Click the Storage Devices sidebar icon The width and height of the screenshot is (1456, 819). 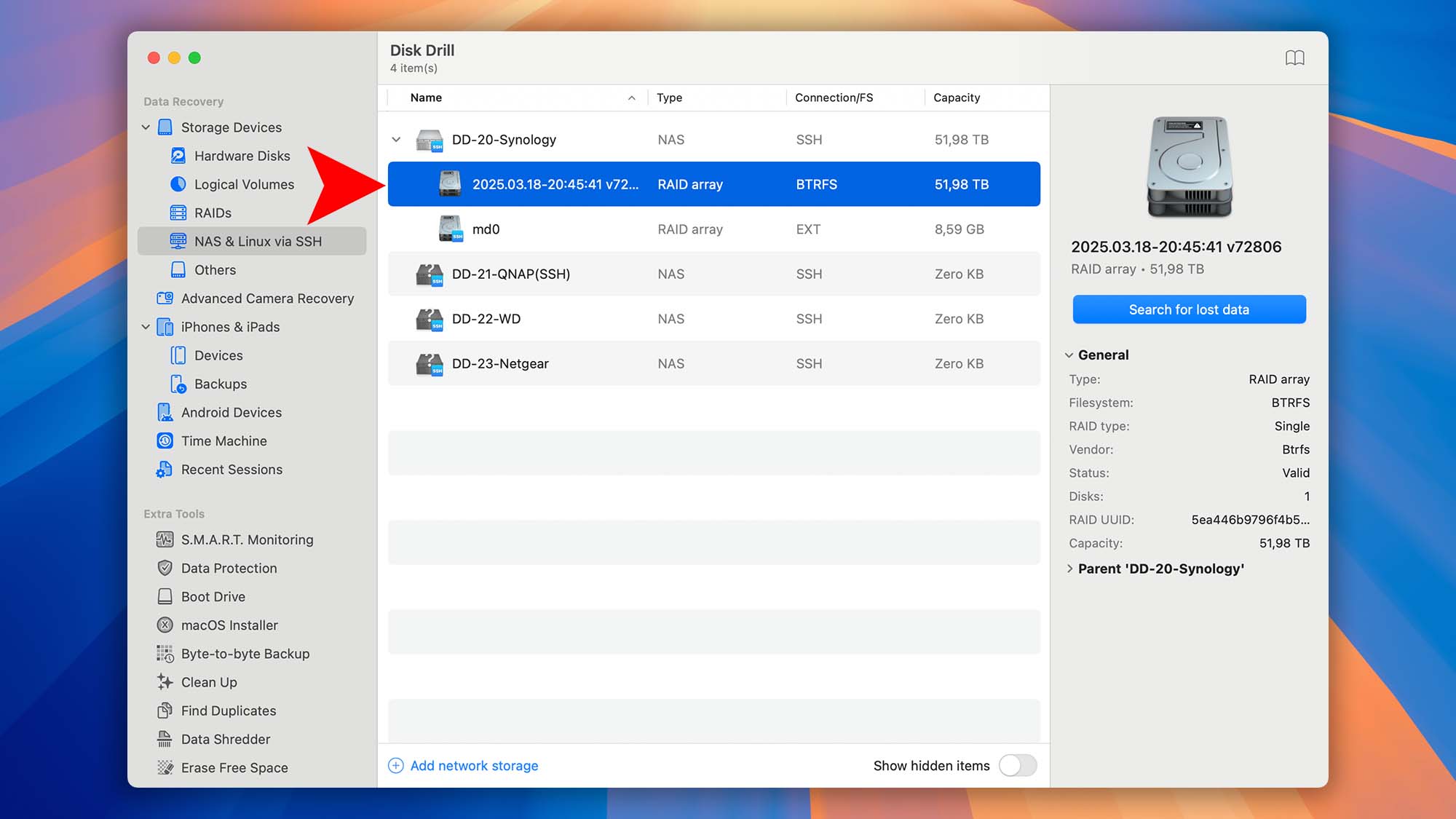coord(165,127)
